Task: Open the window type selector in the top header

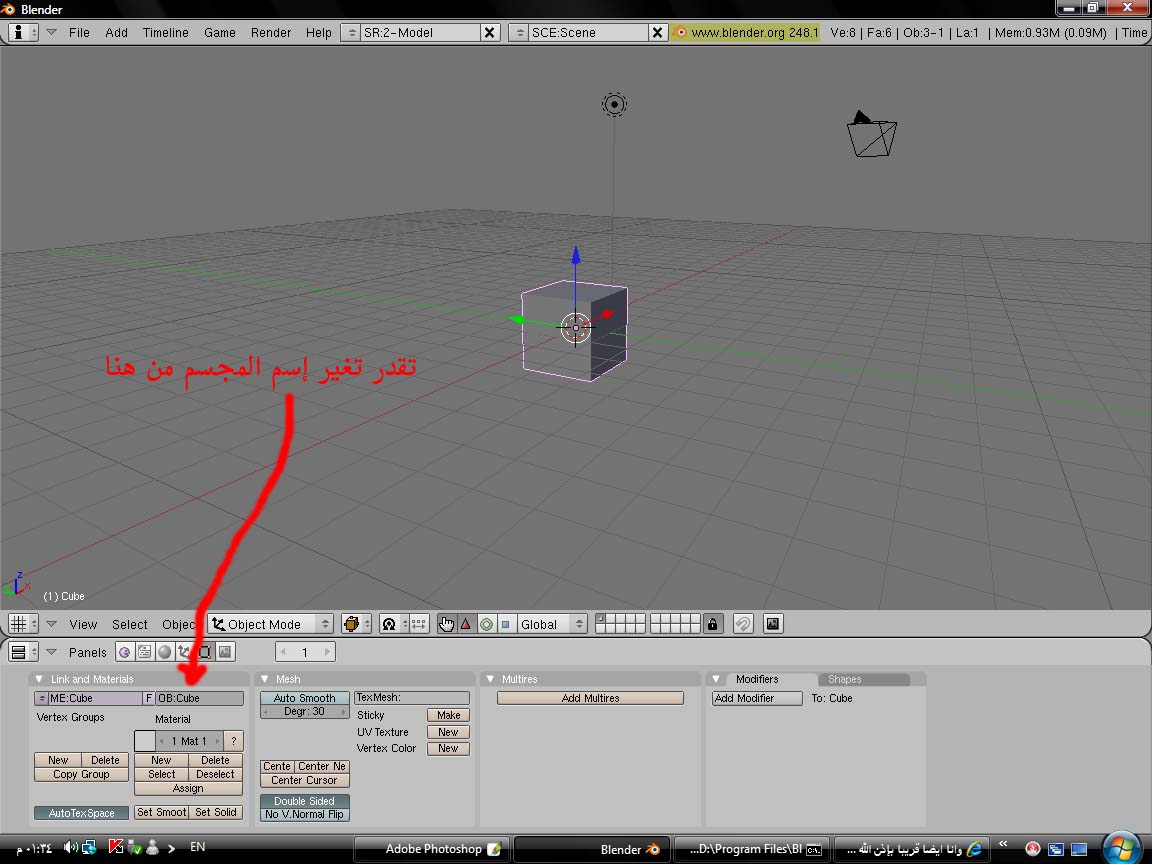Action: pyautogui.click(x=22, y=32)
